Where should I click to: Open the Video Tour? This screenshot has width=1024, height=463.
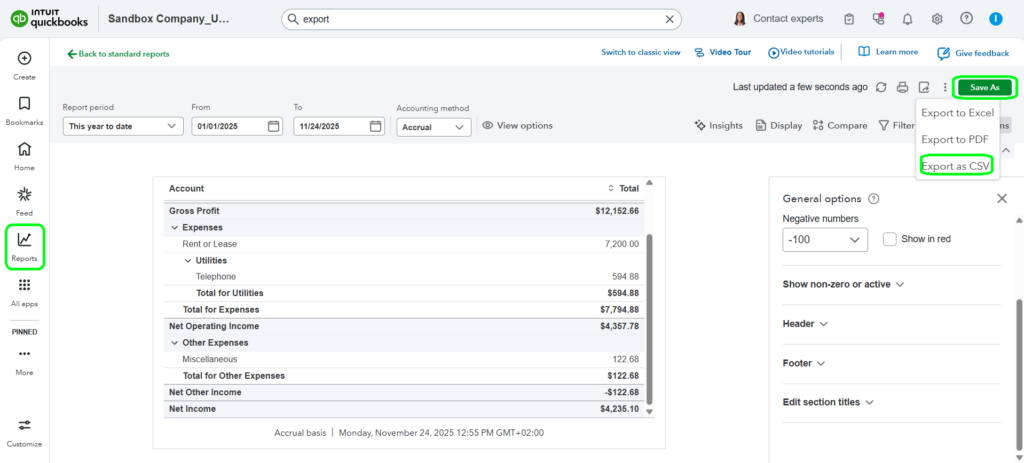coord(723,52)
